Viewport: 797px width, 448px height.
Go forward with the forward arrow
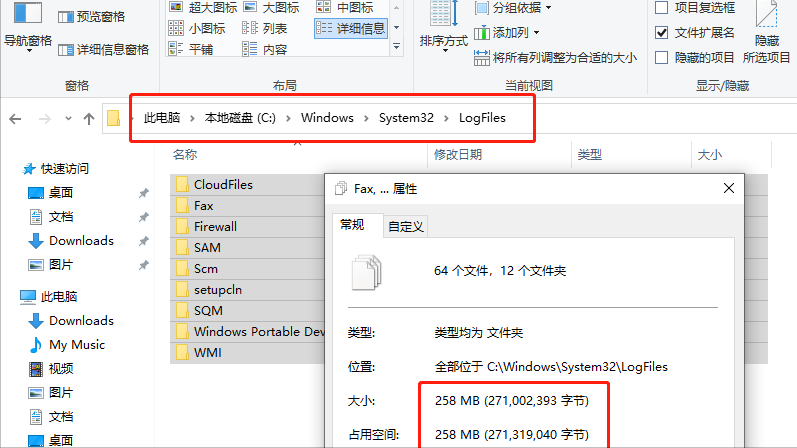click(x=45, y=119)
